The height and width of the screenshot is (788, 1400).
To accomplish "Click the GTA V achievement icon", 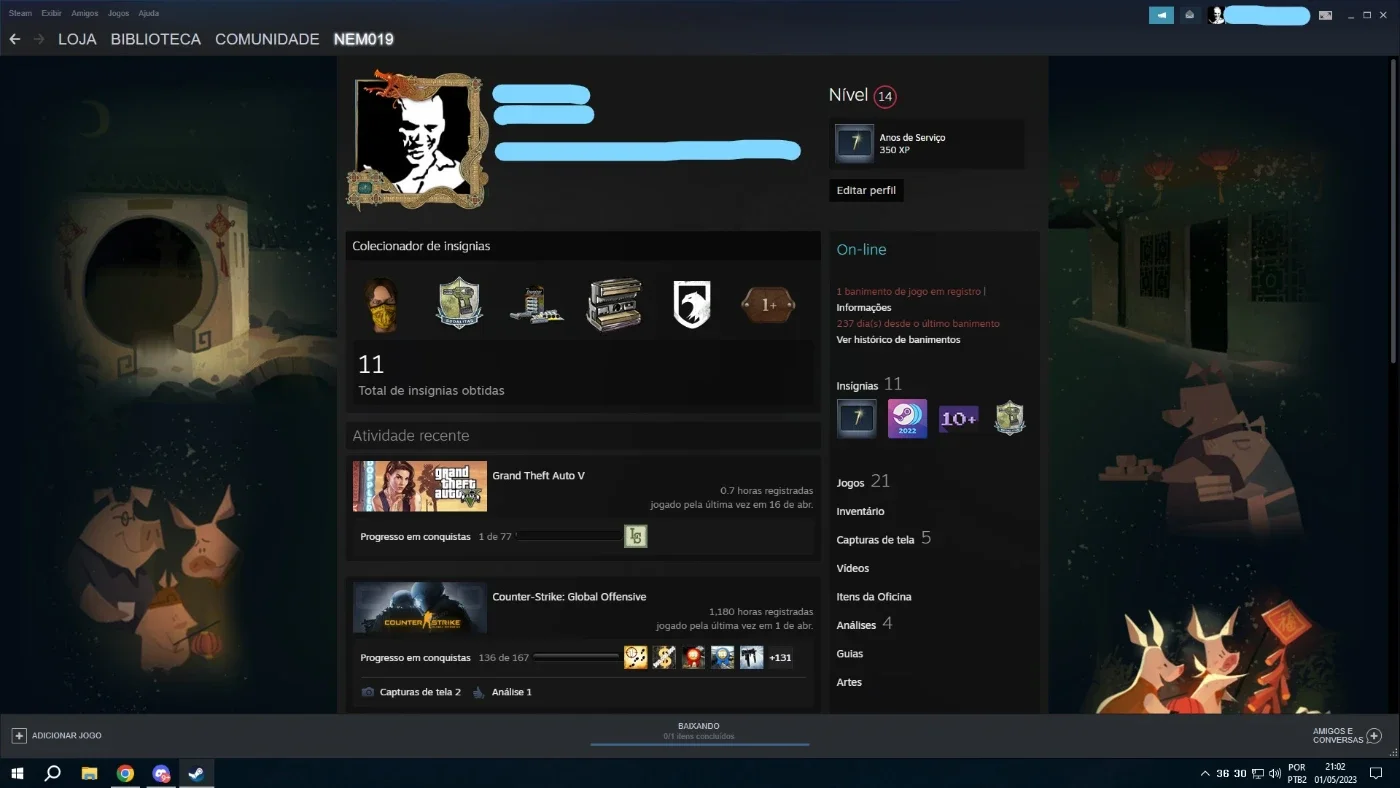I will (636, 536).
